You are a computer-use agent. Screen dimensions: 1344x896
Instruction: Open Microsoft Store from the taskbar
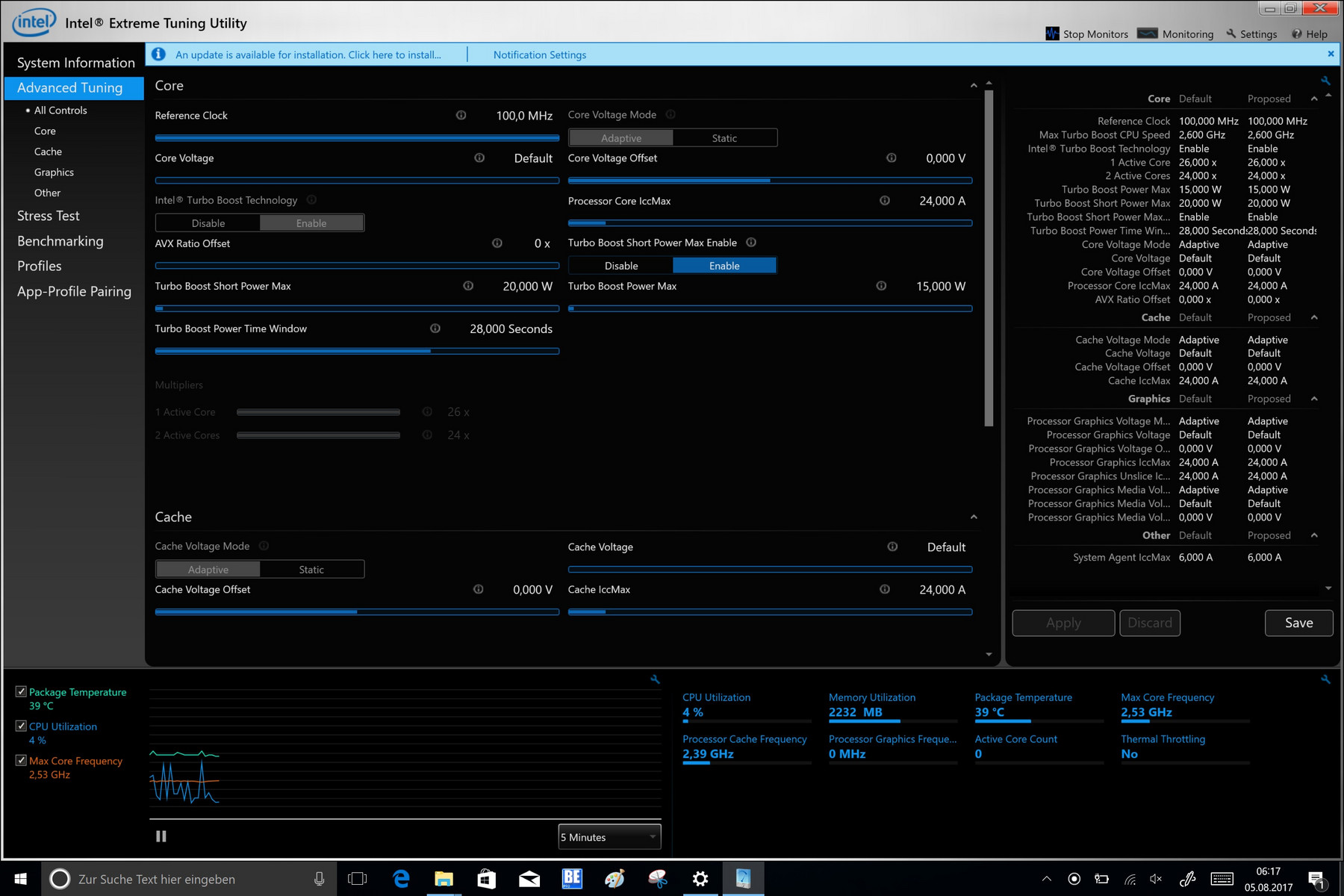[487, 879]
